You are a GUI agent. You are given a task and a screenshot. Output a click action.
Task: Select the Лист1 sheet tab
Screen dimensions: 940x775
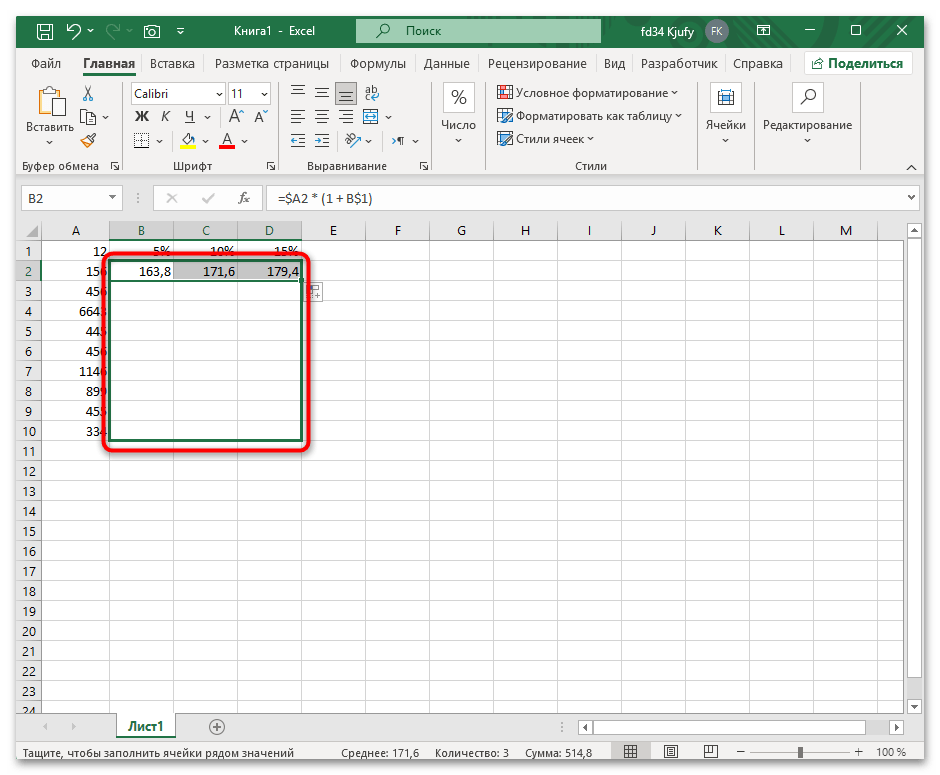146,726
